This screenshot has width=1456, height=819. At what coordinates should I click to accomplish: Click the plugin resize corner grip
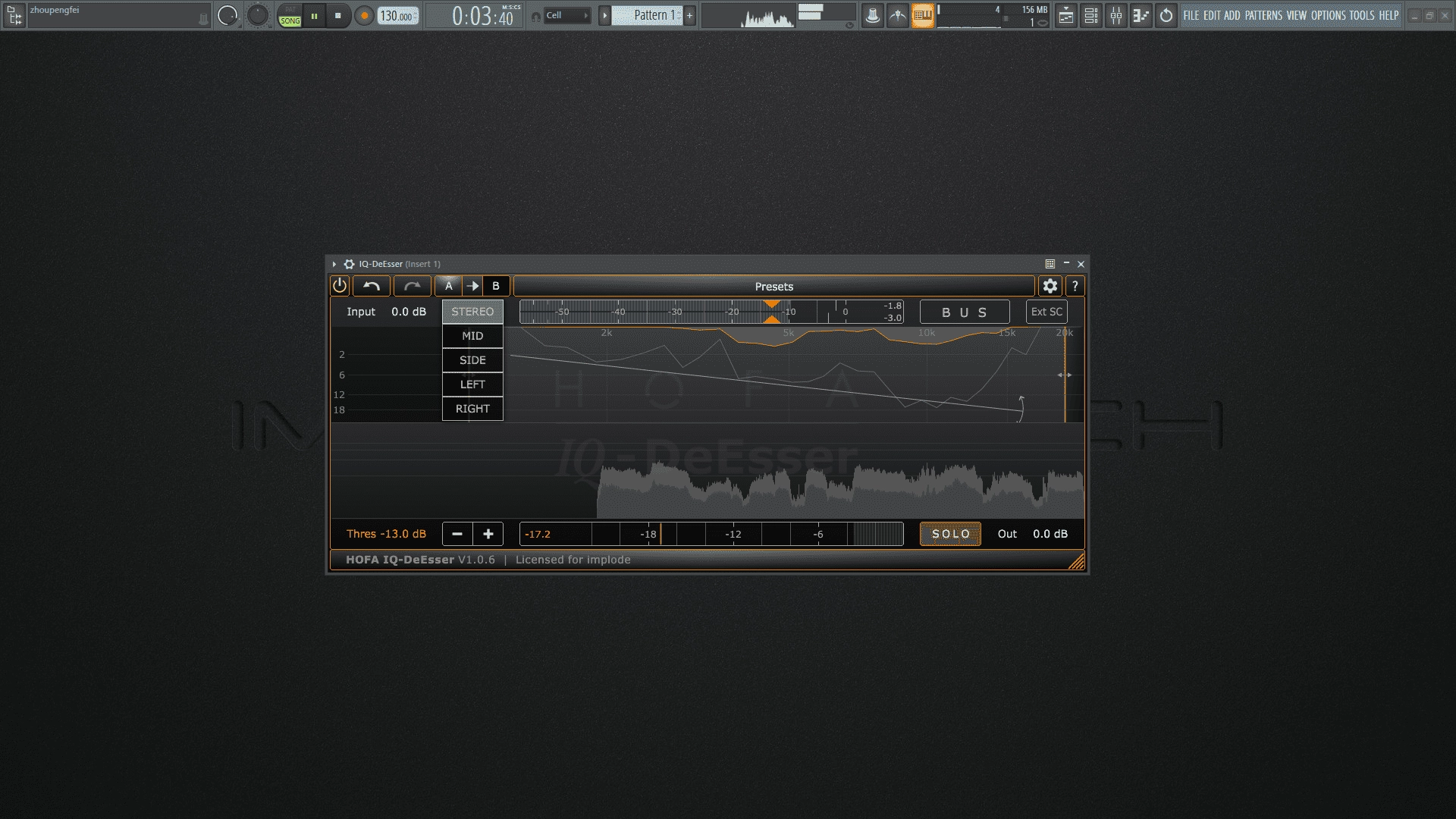(x=1077, y=561)
